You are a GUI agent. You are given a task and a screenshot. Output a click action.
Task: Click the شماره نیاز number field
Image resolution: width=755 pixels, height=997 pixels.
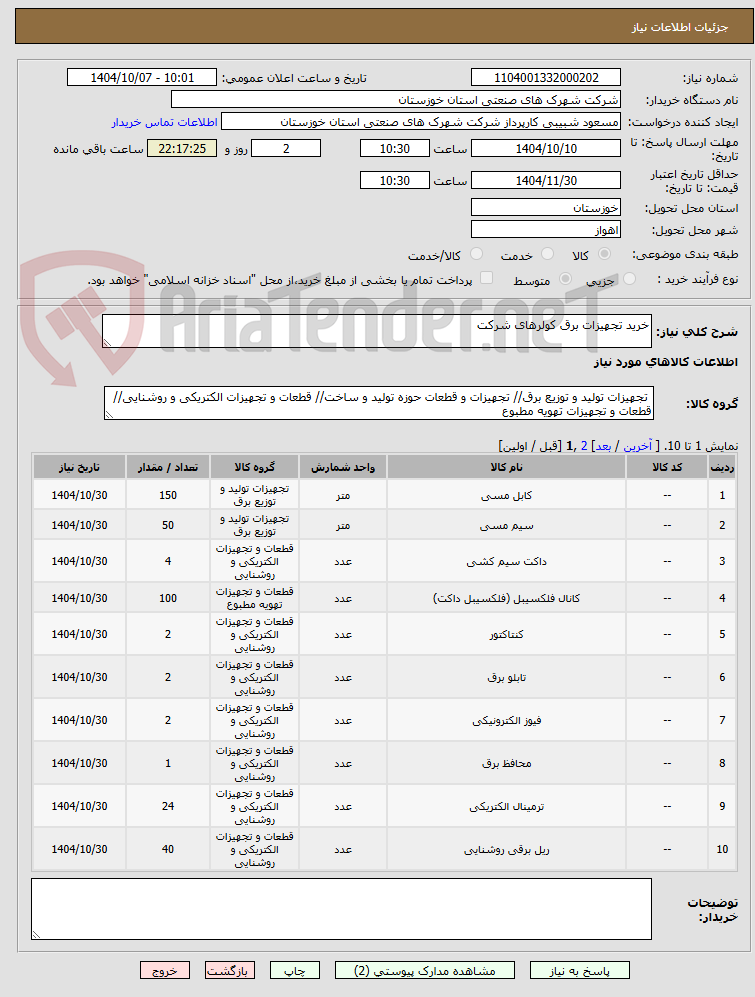coord(546,78)
